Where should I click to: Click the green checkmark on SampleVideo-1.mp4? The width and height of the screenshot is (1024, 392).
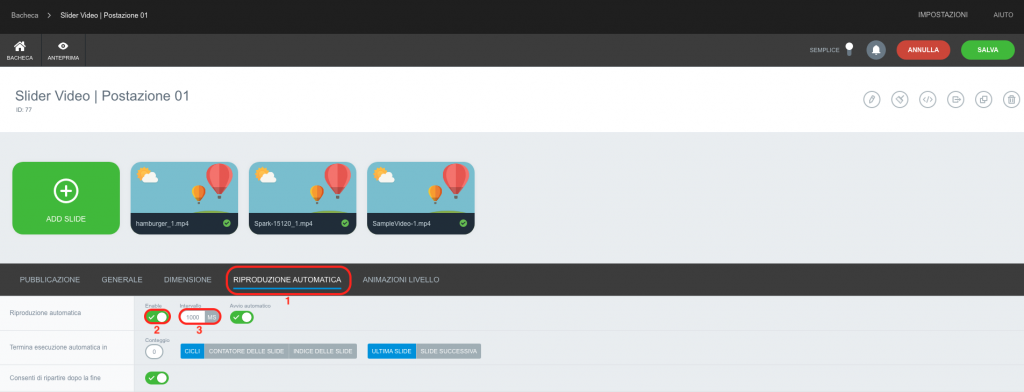click(x=463, y=223)
